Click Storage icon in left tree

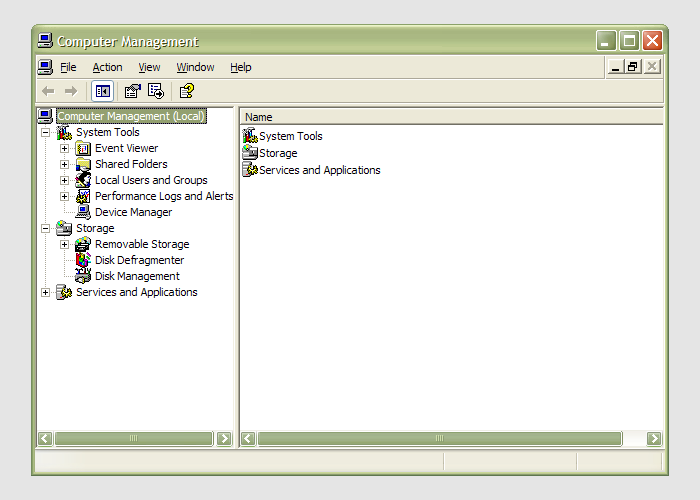(x=64, y=228)
